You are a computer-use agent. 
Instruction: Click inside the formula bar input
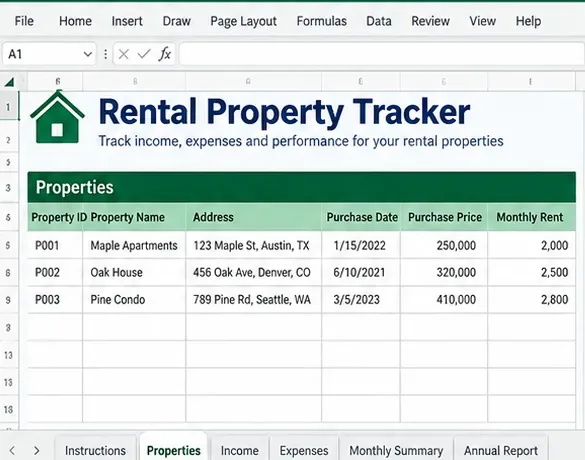tap(382, 54)
